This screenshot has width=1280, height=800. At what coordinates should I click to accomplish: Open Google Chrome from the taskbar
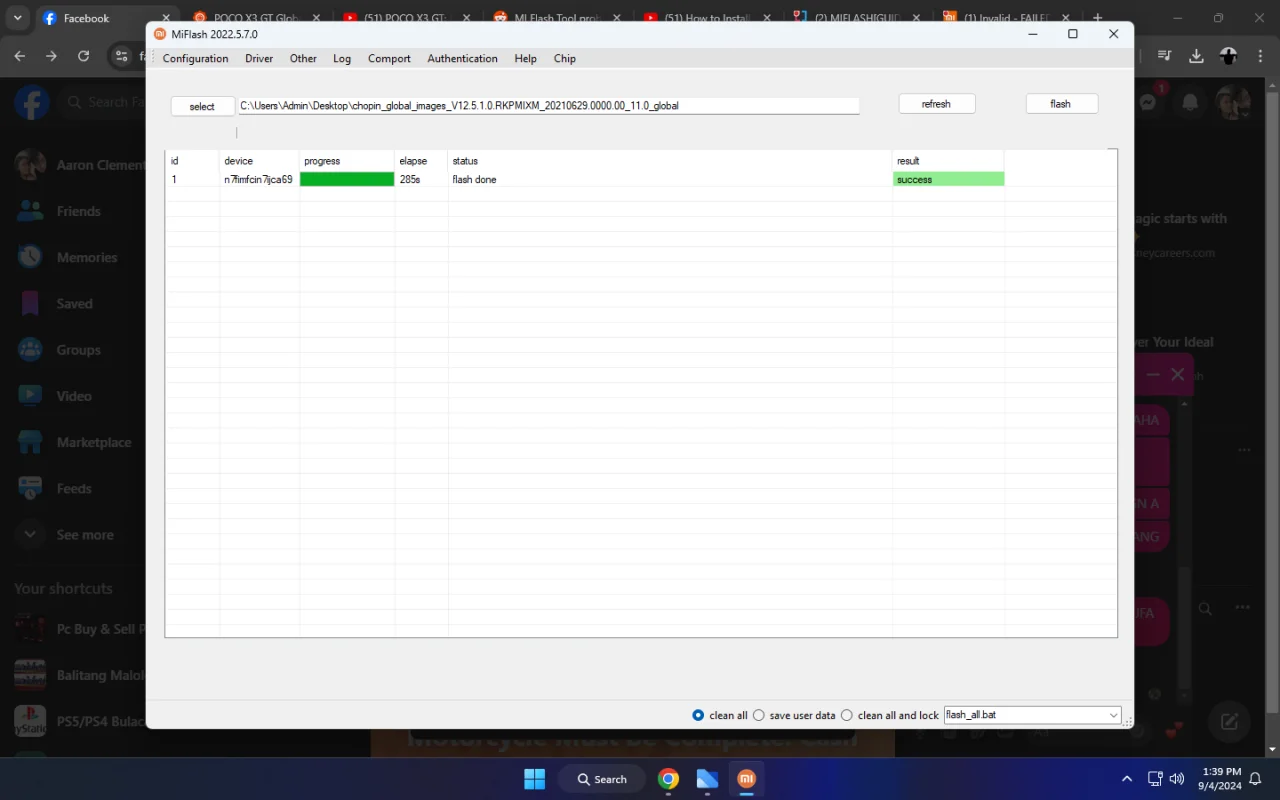669,779
